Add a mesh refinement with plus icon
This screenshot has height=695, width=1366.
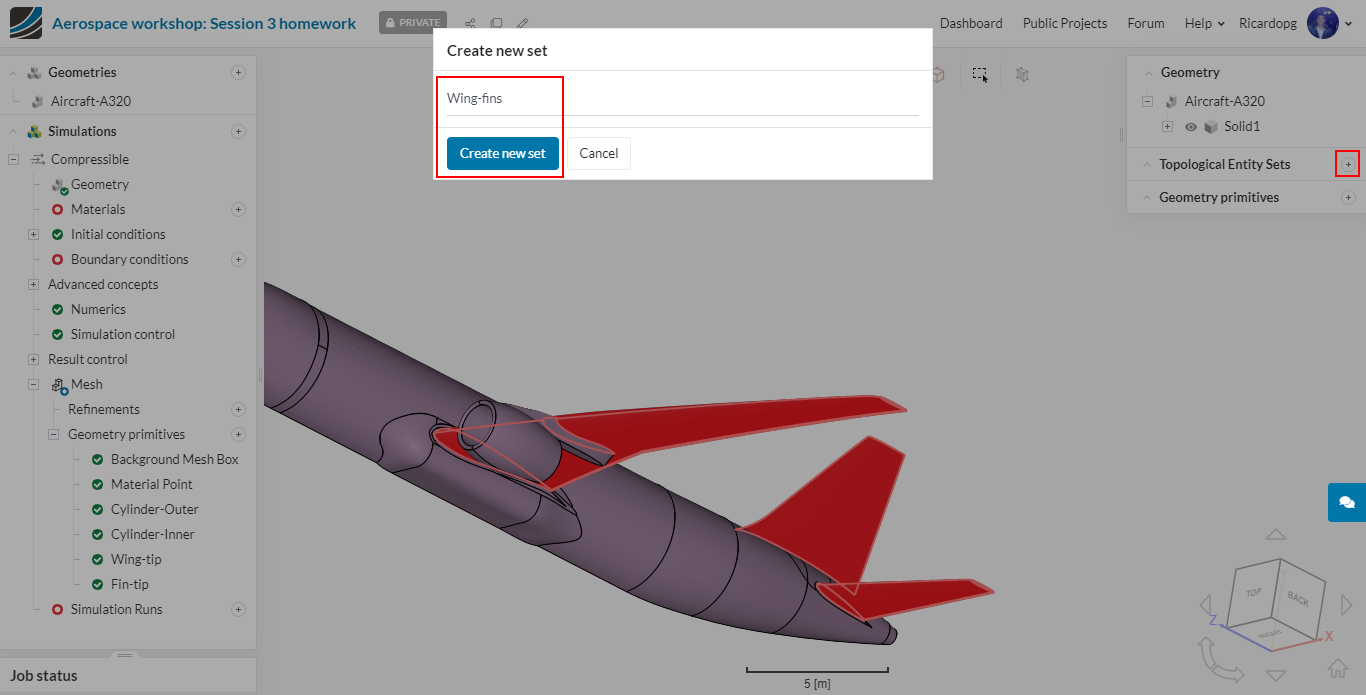(x=238, y=409)
